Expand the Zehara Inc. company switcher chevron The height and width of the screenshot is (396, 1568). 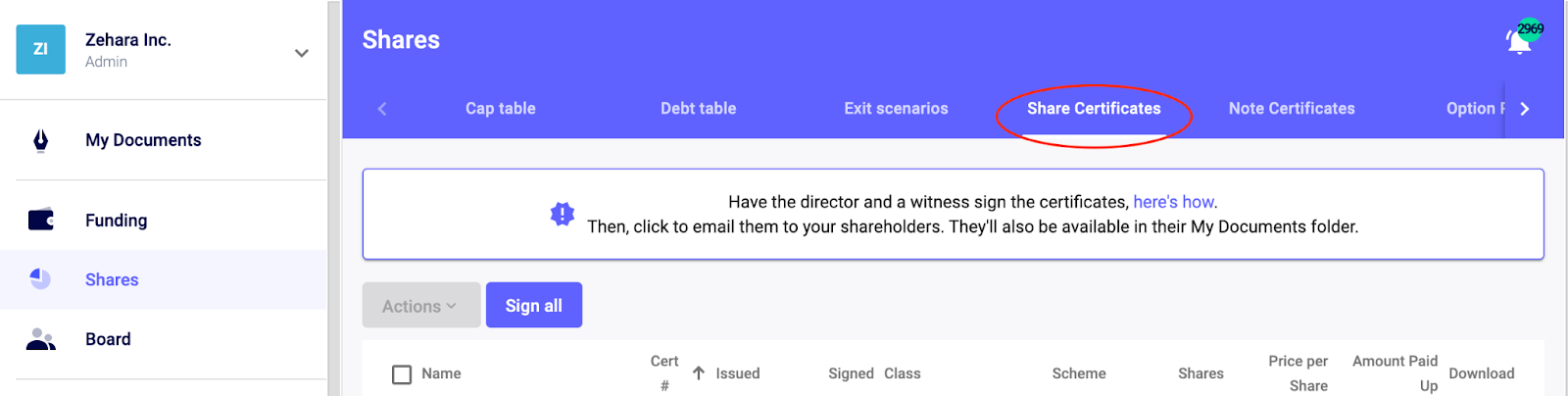click(x=302, y=53)
